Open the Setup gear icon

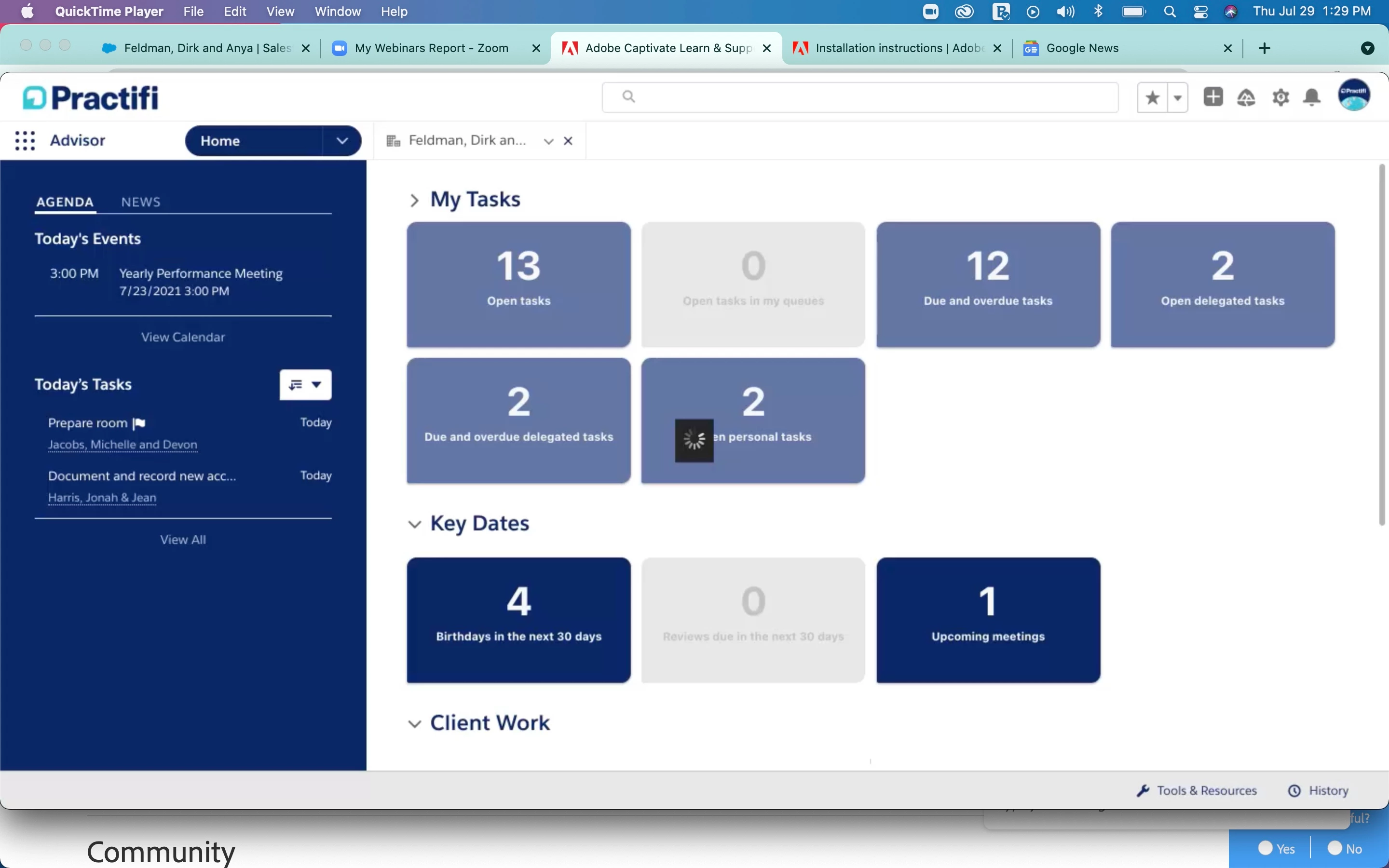pyautogui.click(x=1280, y=97)
